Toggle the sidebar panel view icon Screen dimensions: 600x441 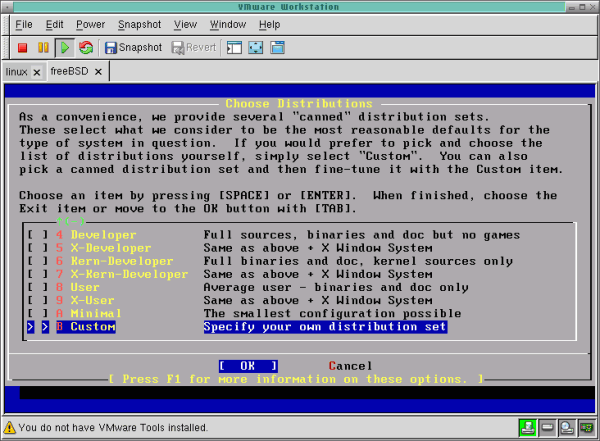coord(234,48)
